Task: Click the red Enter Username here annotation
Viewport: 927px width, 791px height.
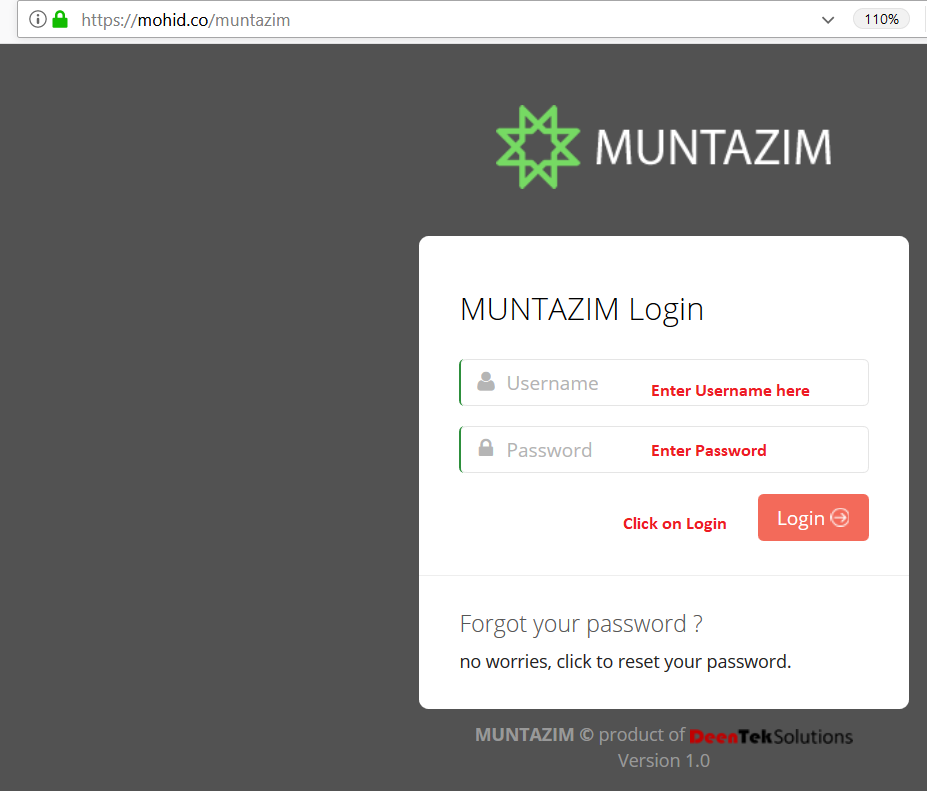Action: 730,391
